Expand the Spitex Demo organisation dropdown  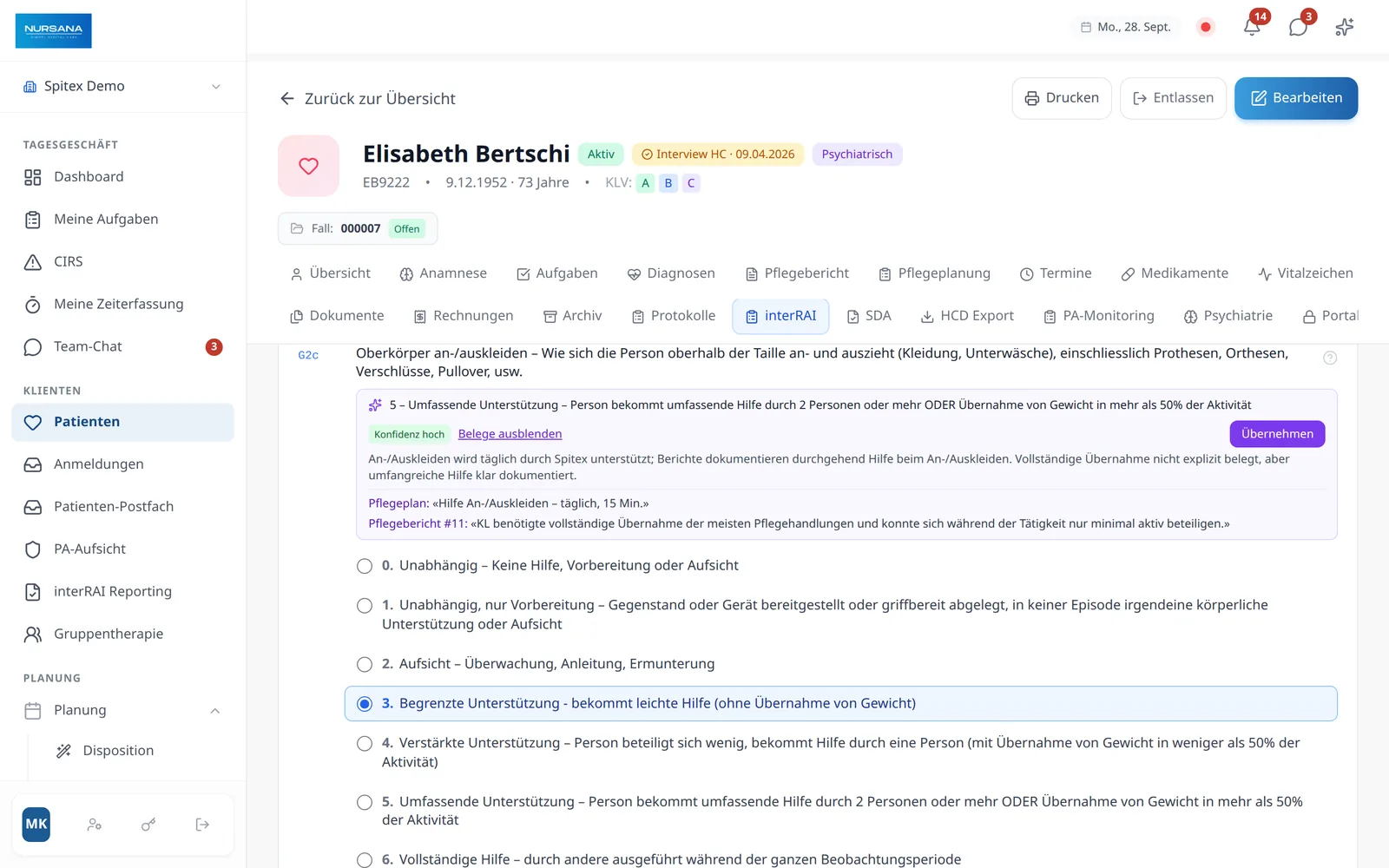pos(122,86)
